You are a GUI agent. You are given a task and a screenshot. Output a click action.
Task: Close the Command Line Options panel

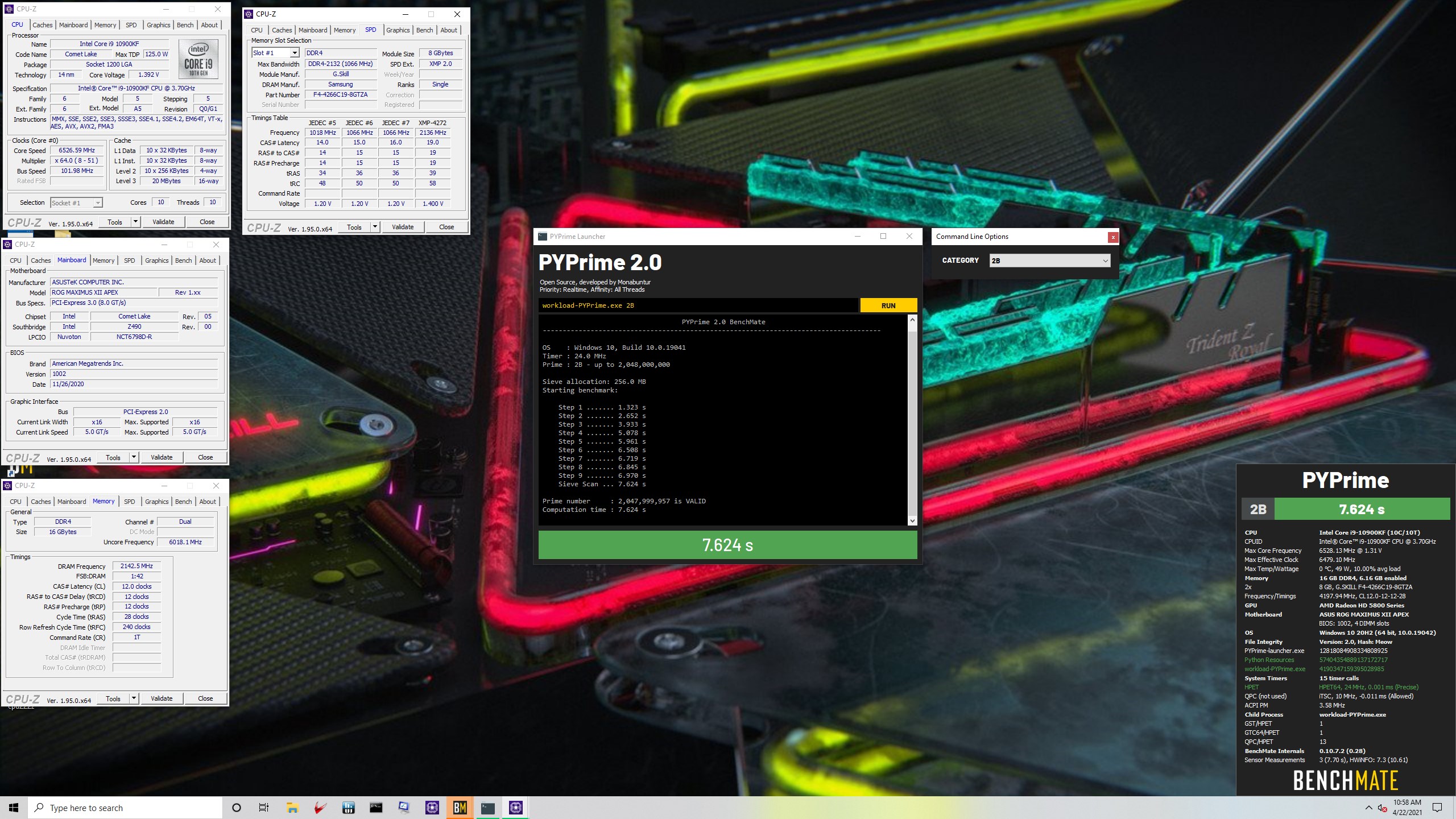pos(1113,237)
